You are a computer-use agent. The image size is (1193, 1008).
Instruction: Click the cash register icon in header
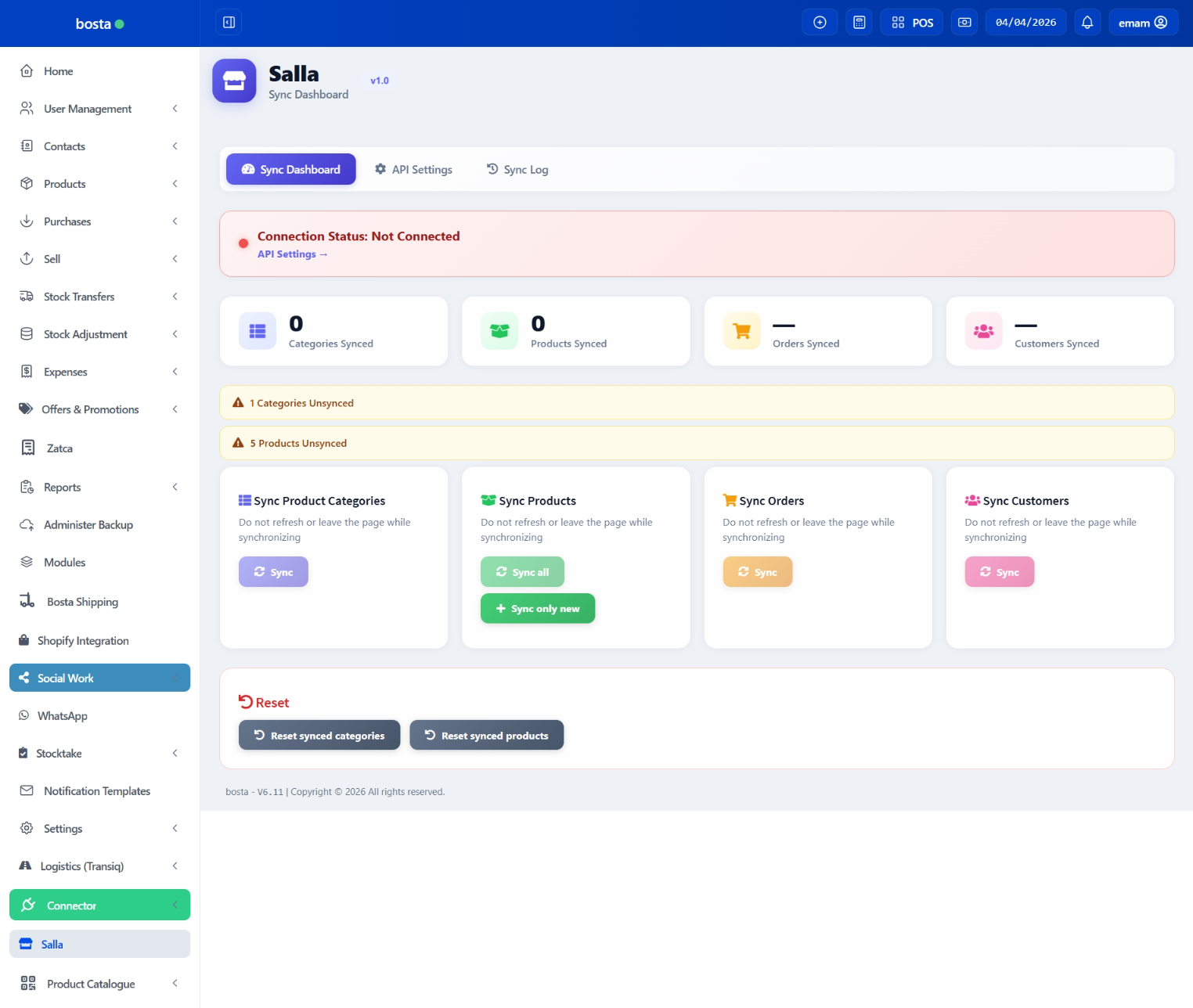[x=964, y=23]
